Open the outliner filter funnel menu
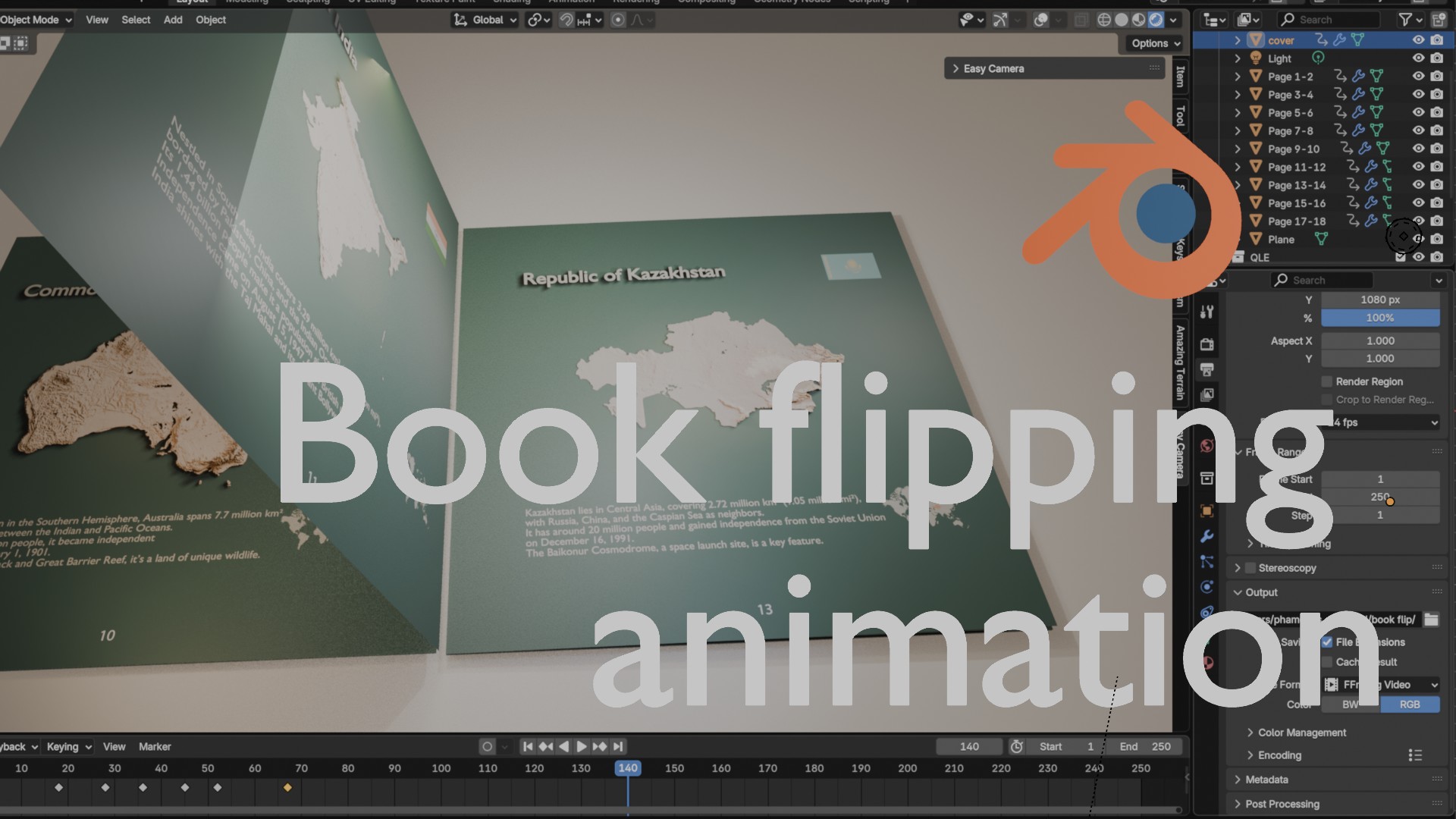The width and height of the screenshot is (1456, 819). [x=1410, y=20]
